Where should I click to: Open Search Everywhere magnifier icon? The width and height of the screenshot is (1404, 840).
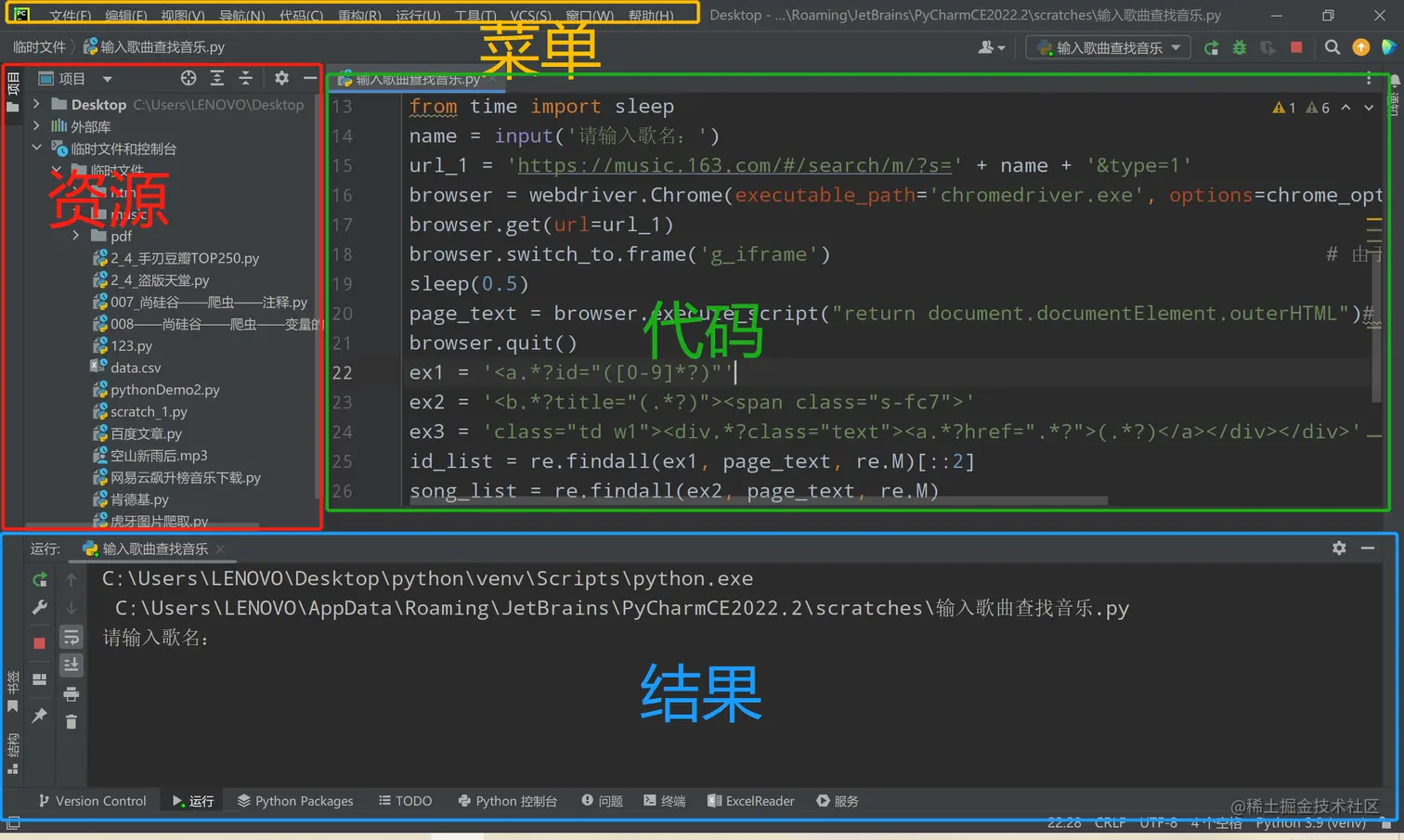coord(1332,47)
